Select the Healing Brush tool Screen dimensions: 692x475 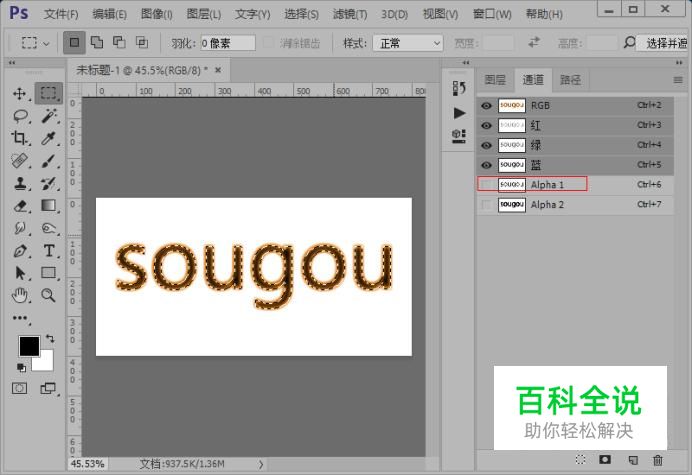[19, 161]
